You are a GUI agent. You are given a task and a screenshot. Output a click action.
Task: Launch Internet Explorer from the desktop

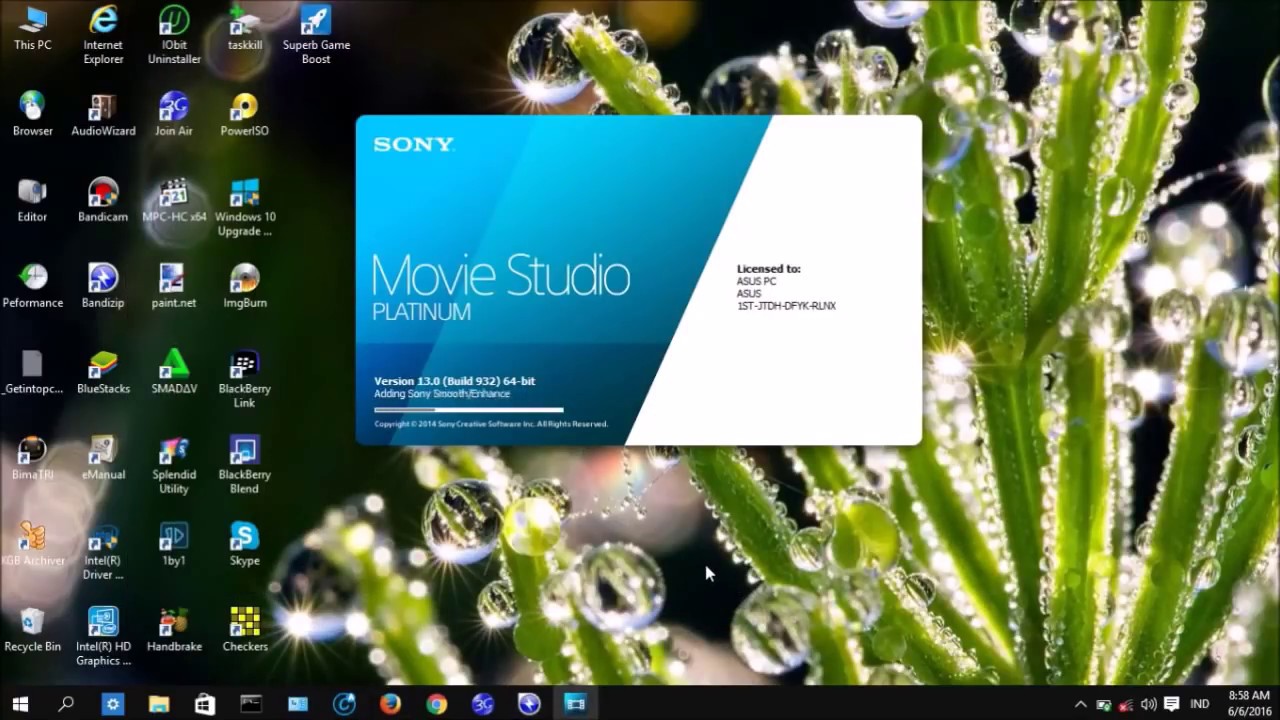[x=103, y=35]
